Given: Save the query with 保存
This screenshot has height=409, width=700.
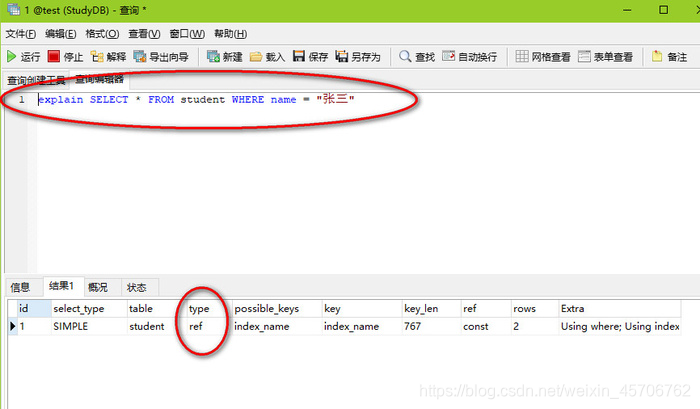Looking at the screenshot, I should [x=310, y=57].
